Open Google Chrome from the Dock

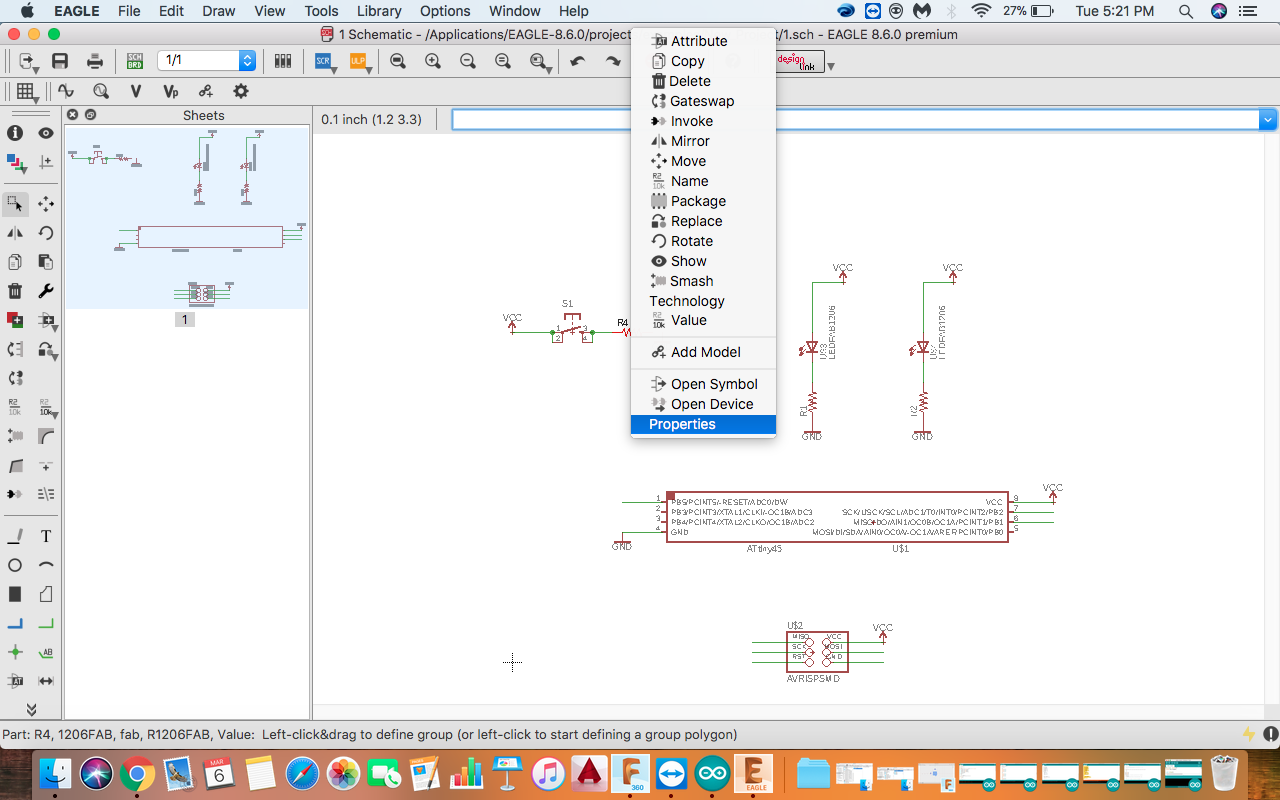[x=137, y=773]
